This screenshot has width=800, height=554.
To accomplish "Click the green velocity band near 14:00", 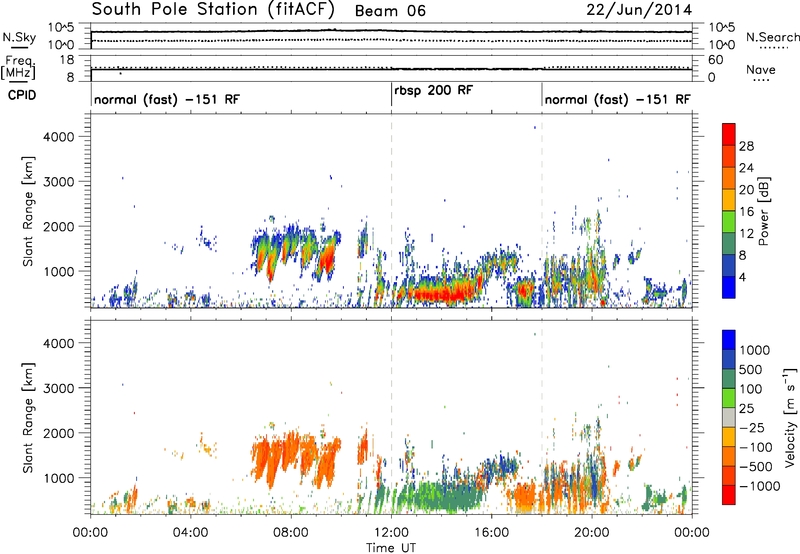I will [x=441, y=497].
